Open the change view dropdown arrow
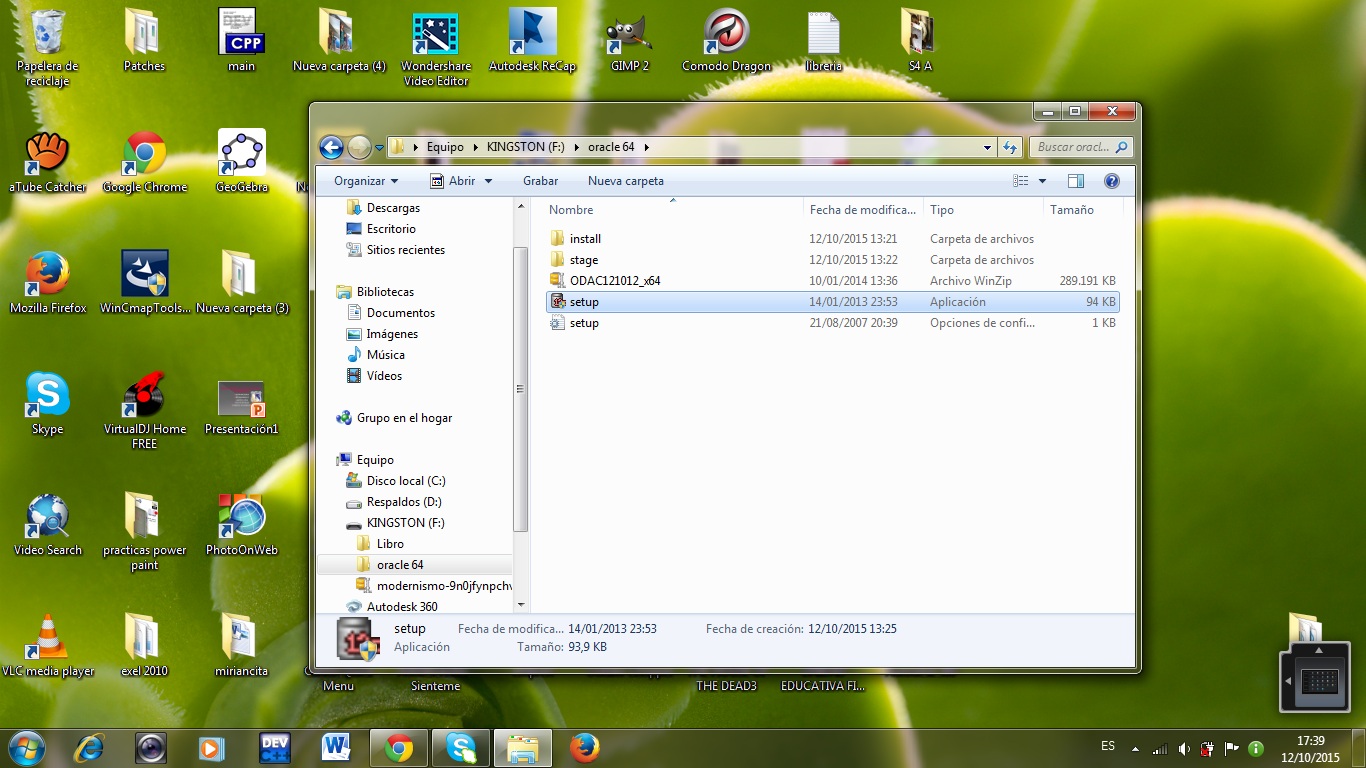 coord(1042,180)
